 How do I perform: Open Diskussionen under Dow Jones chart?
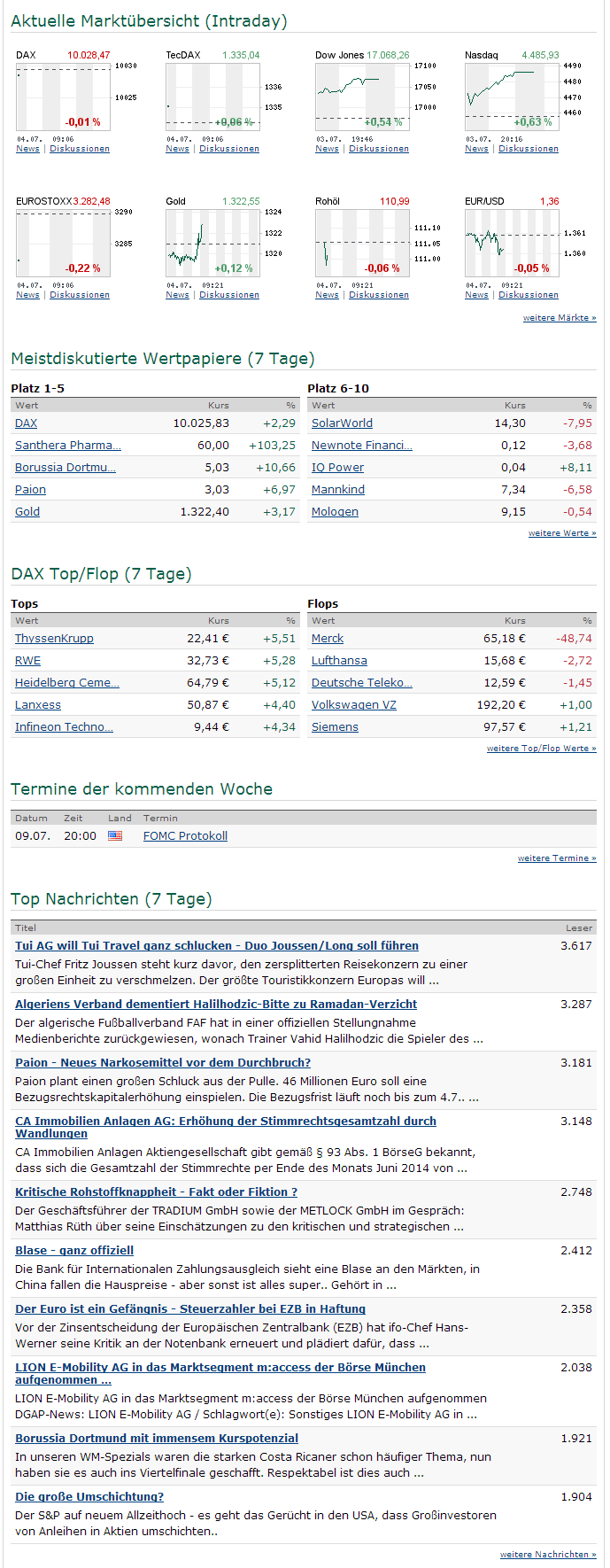[x=379, y=149]
